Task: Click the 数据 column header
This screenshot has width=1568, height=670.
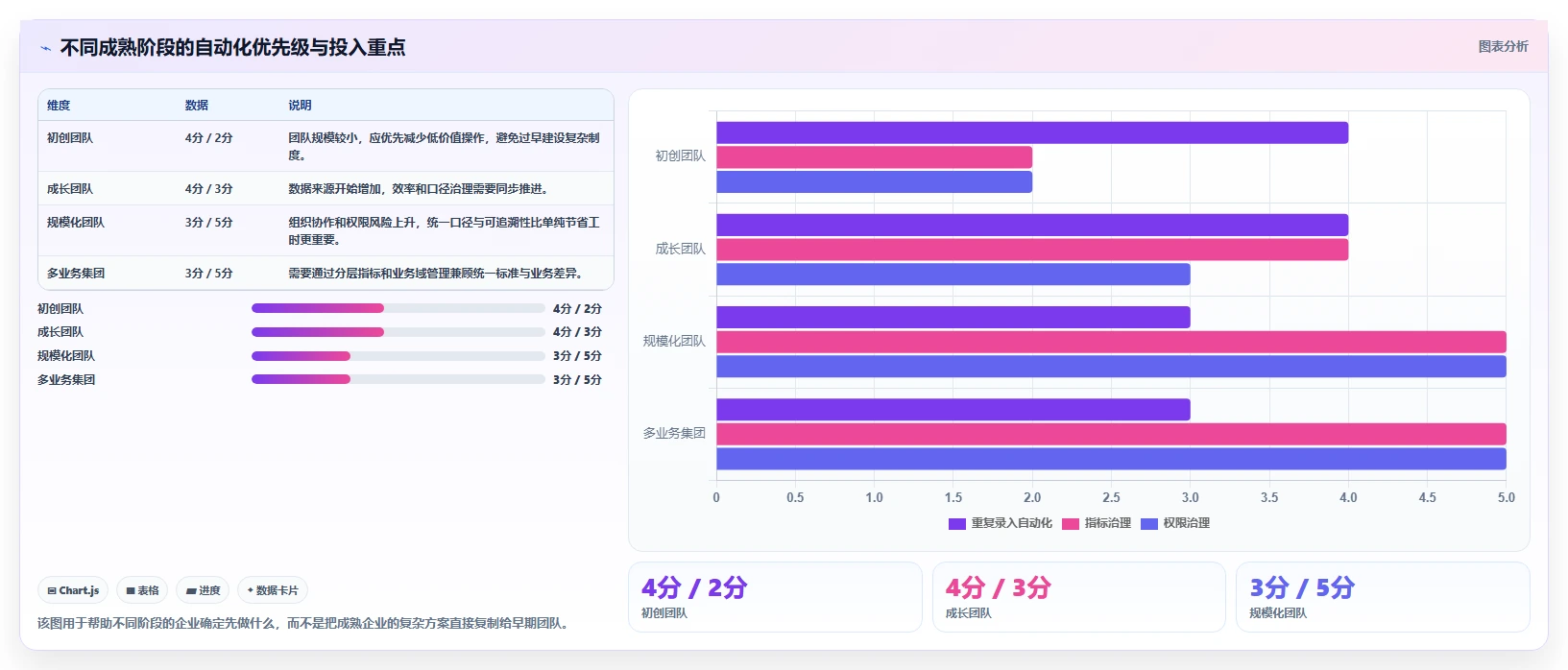Action: click(x=197, y=106)
